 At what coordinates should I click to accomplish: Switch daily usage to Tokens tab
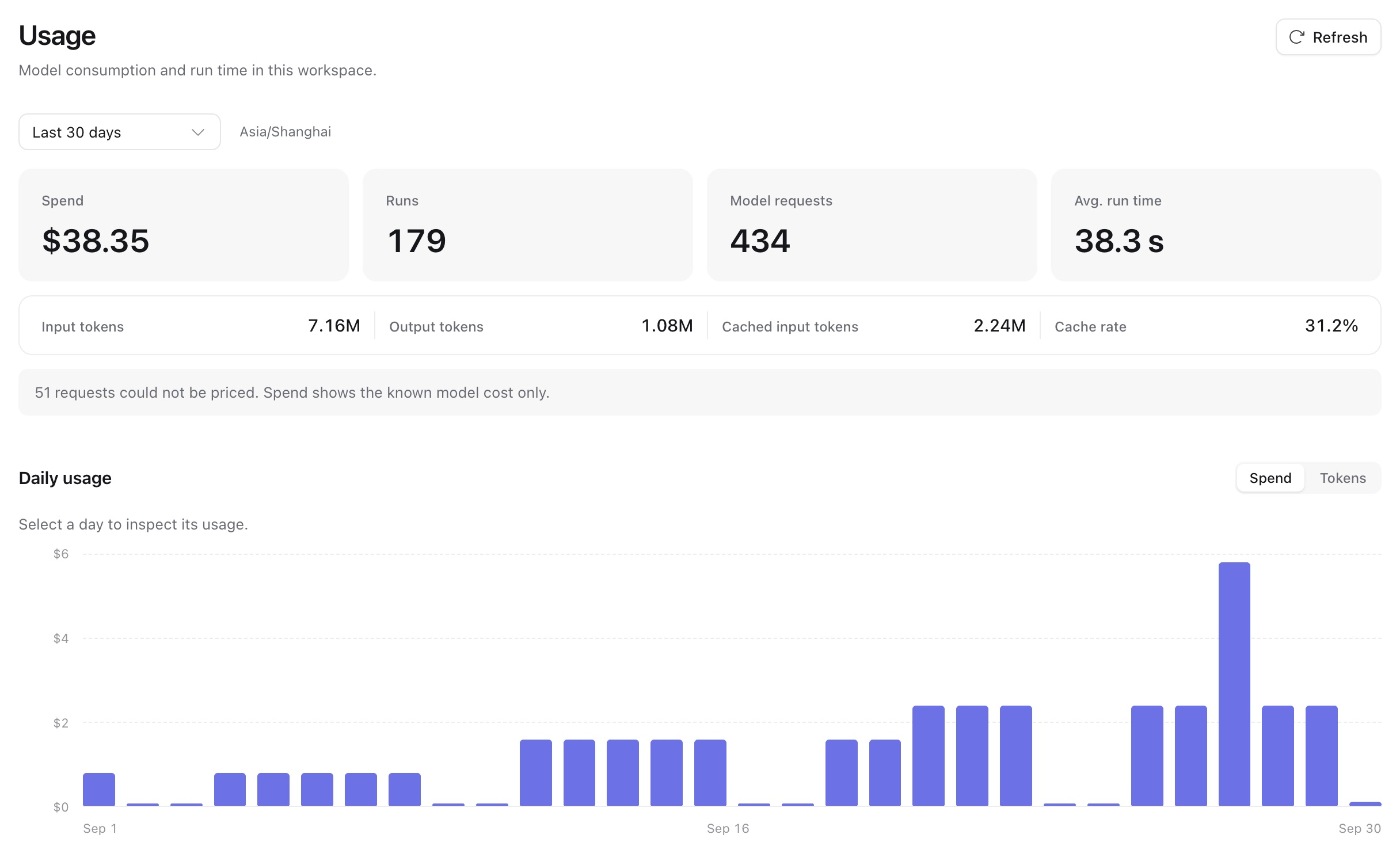click(x=1342, y=478)
